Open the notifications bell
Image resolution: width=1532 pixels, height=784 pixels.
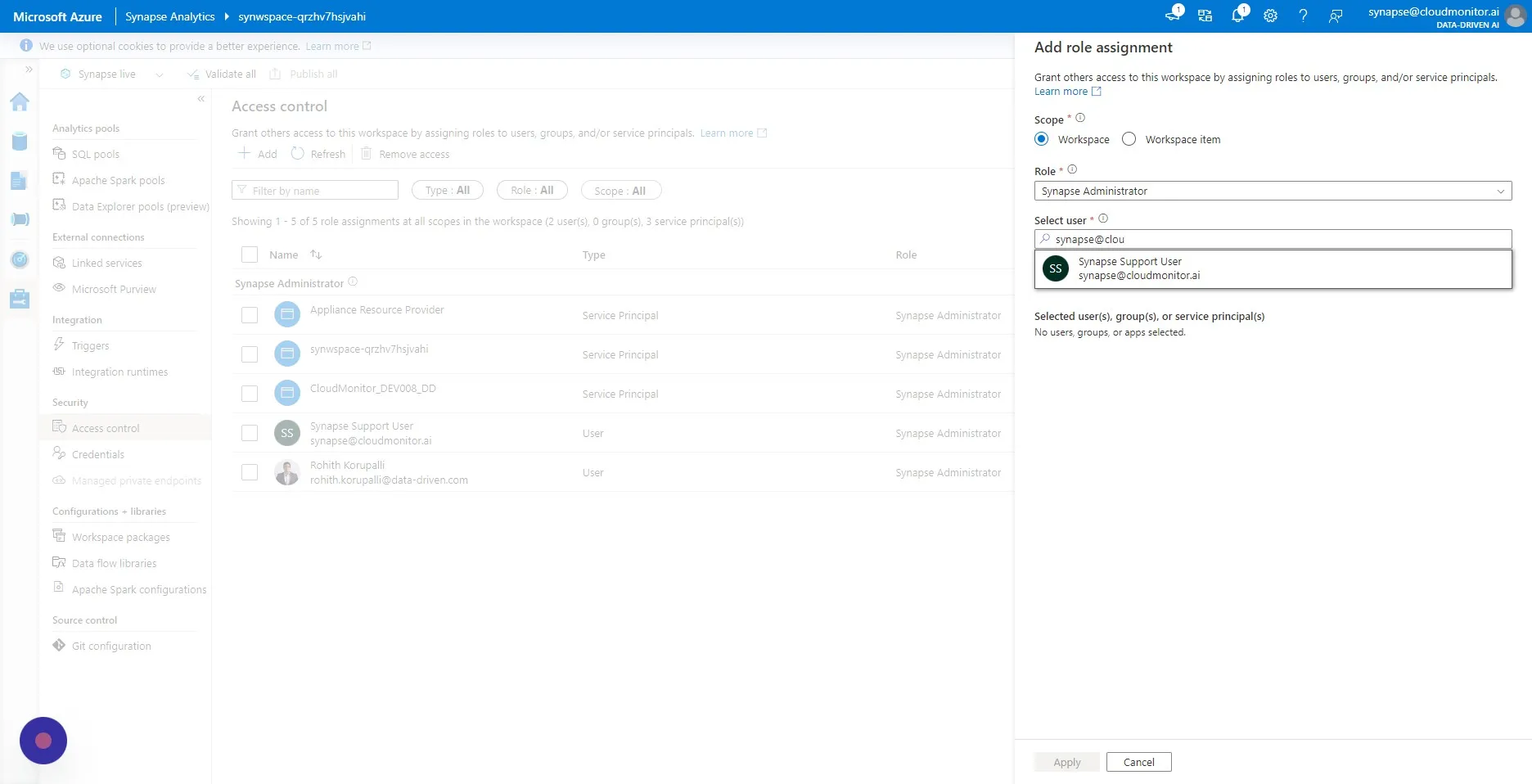1238,16
